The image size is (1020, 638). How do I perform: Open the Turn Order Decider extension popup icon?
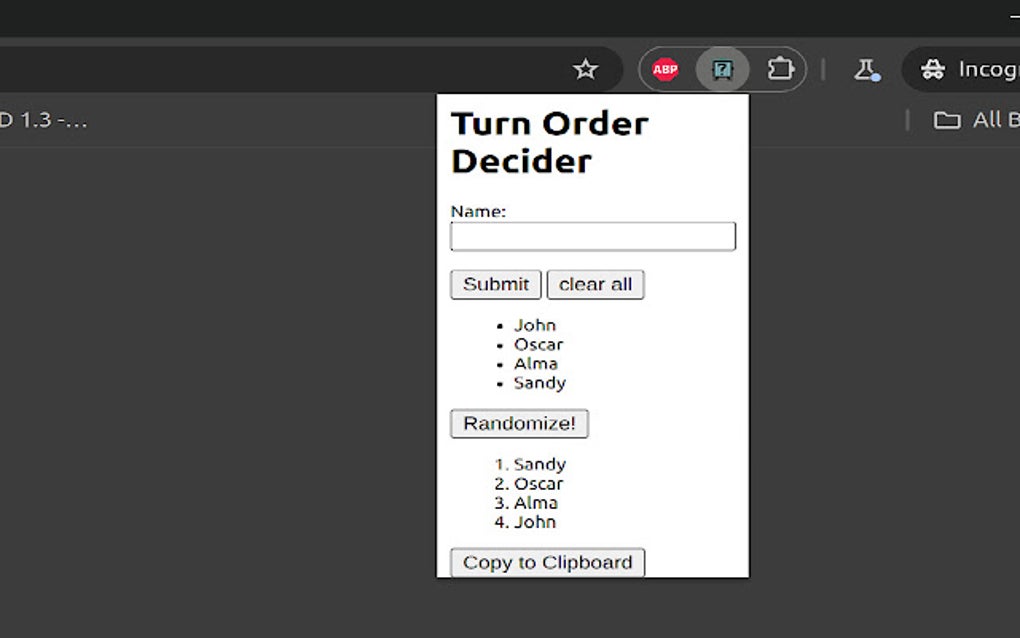click(722, 69)
